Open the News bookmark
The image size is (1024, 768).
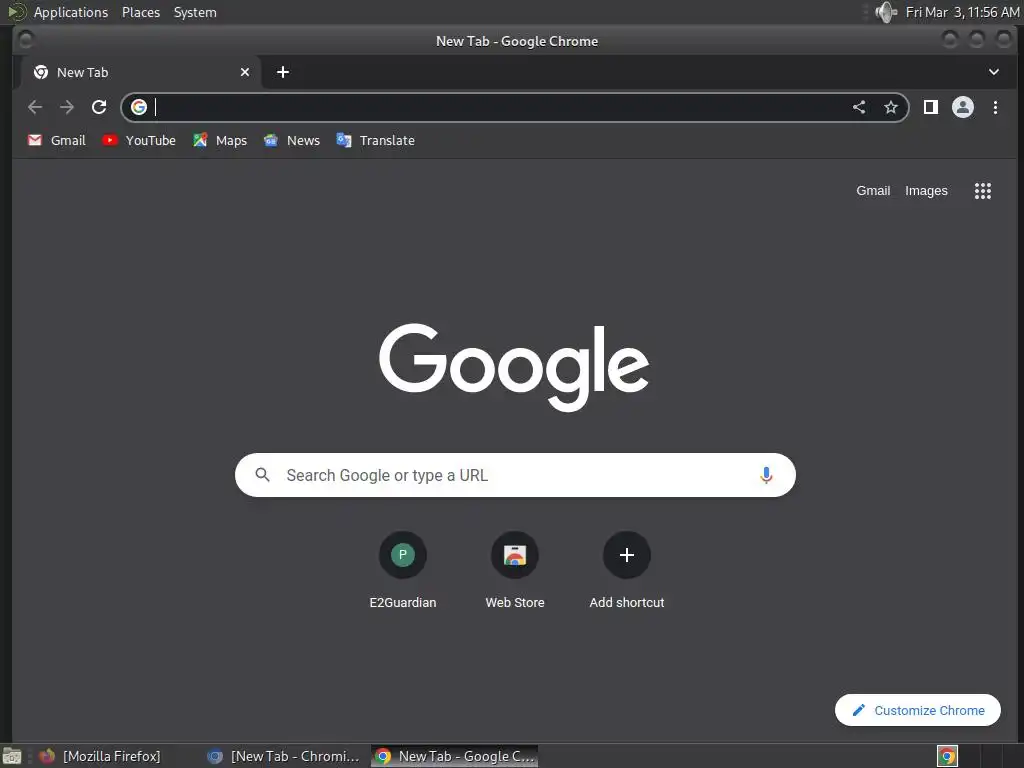point(292,140)
